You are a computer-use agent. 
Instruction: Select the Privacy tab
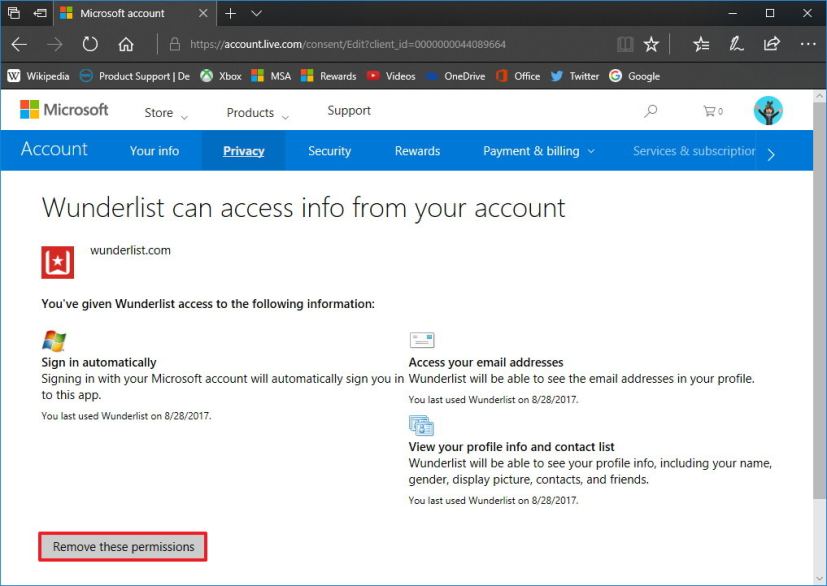tap(244, 151)
